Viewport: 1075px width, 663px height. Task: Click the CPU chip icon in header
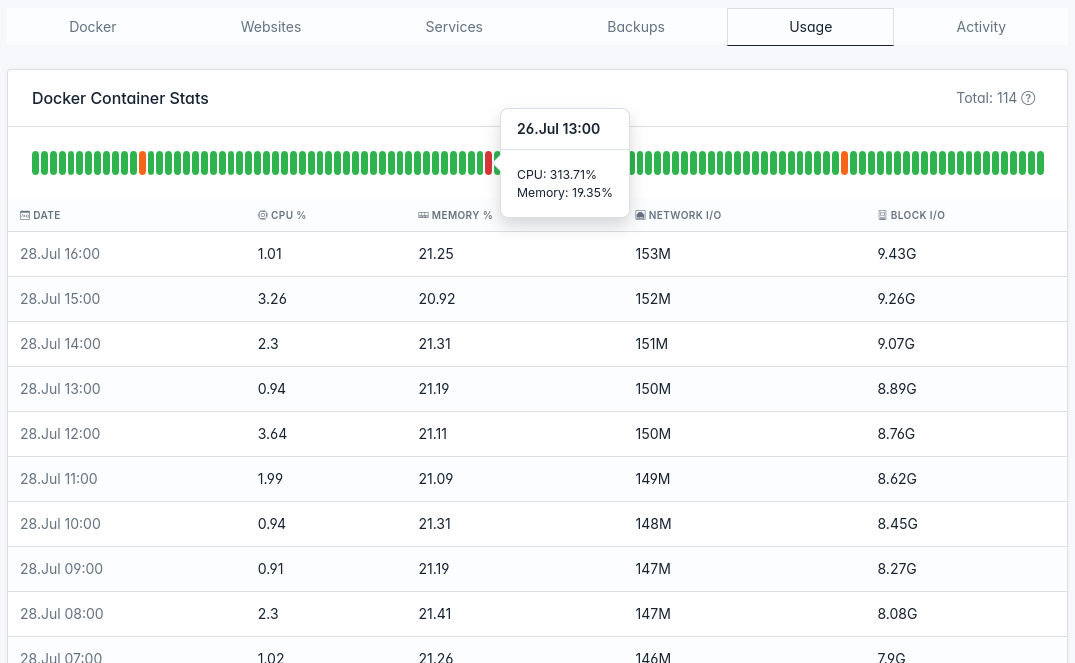click(263, 215)
